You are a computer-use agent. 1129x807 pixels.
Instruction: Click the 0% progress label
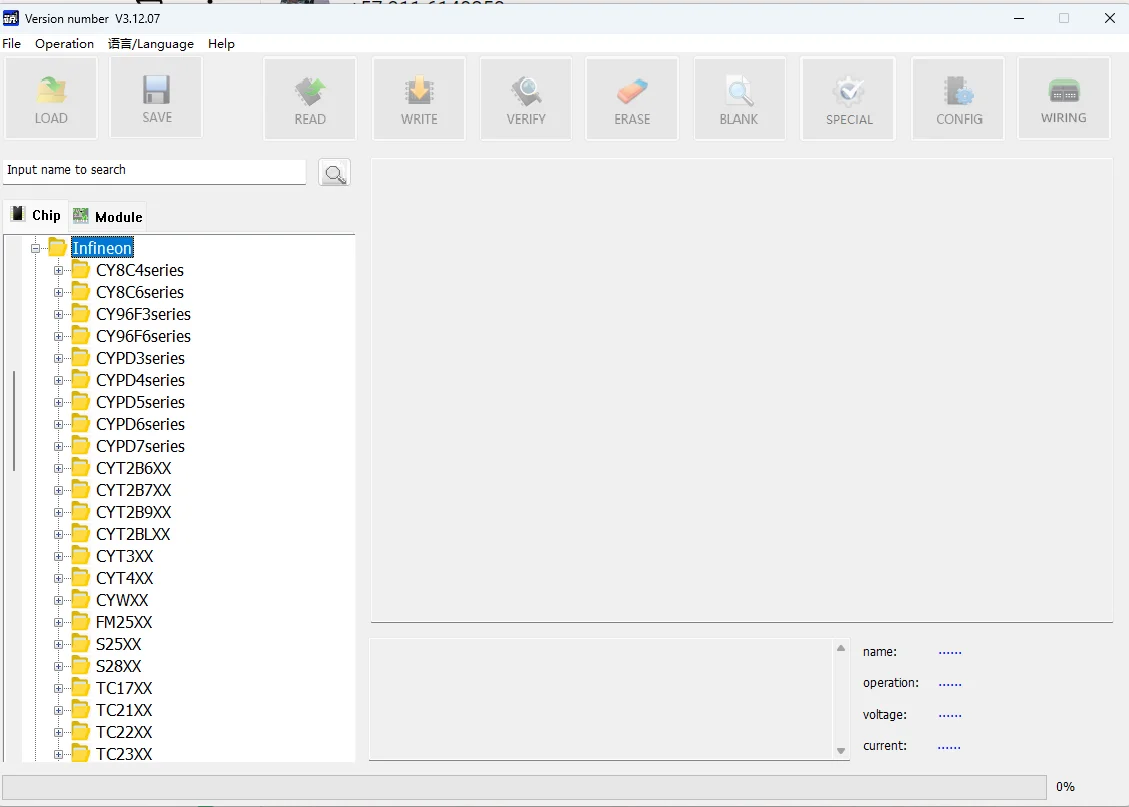tap(1065, 787)
